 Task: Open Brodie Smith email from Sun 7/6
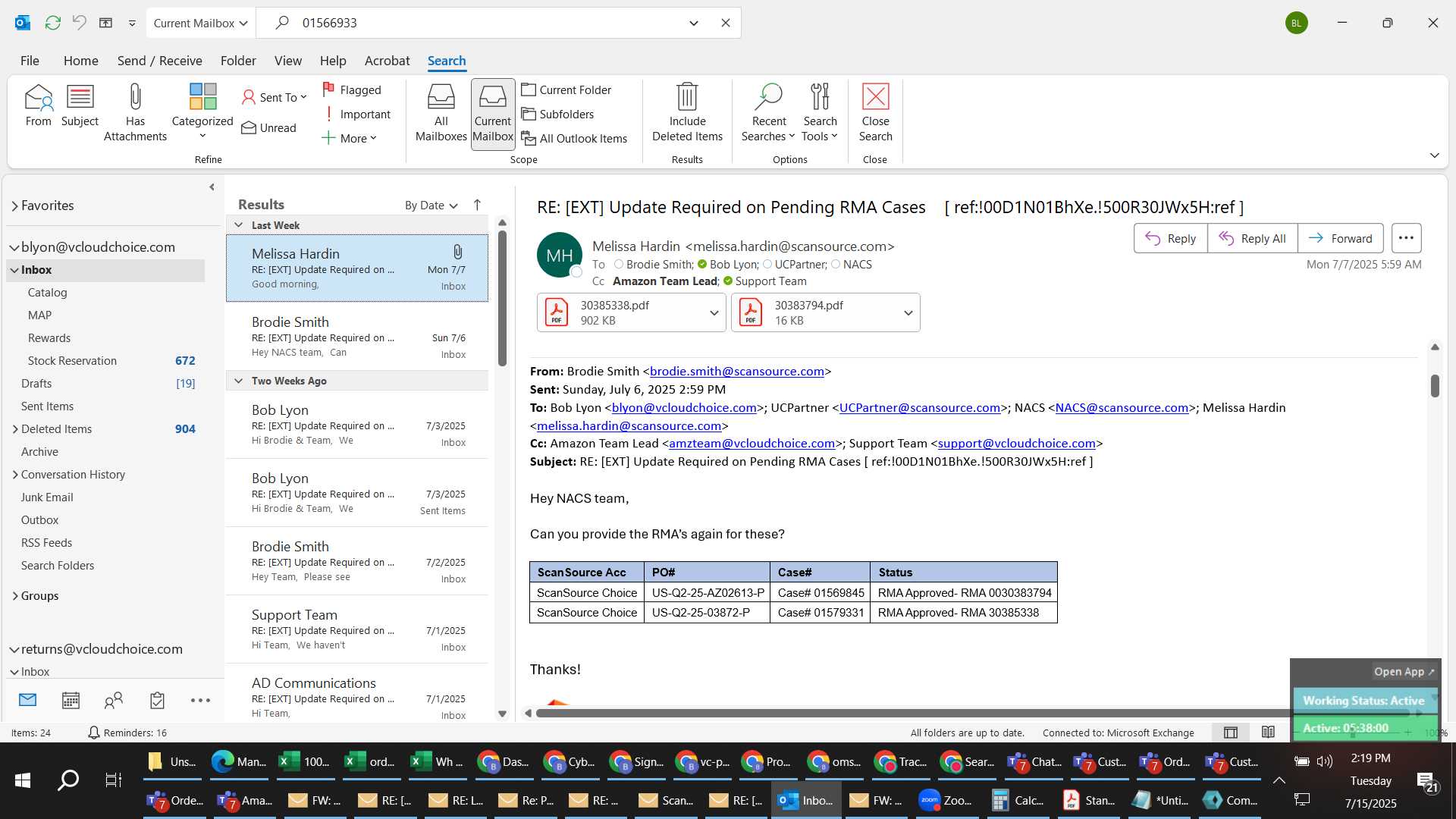[x=357, y=337]
